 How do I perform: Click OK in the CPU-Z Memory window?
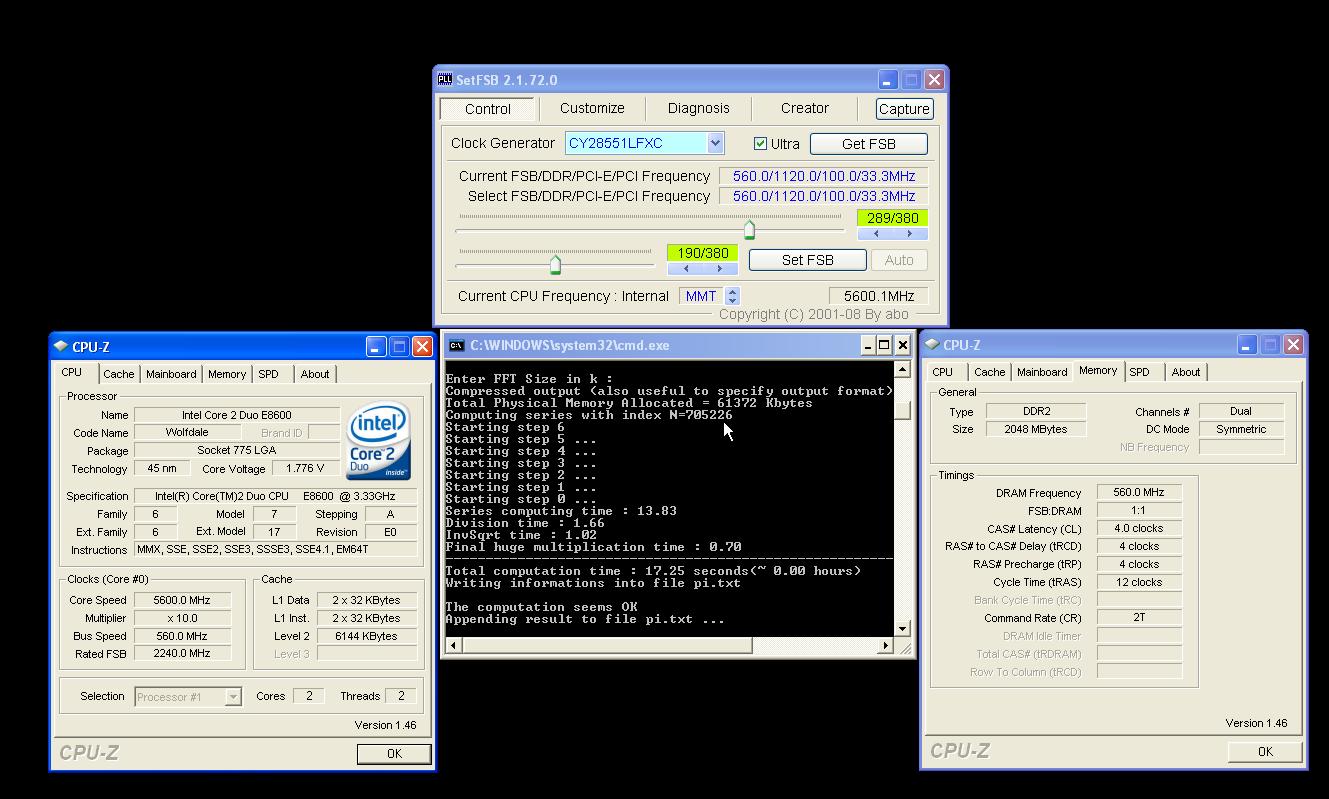1265,752
